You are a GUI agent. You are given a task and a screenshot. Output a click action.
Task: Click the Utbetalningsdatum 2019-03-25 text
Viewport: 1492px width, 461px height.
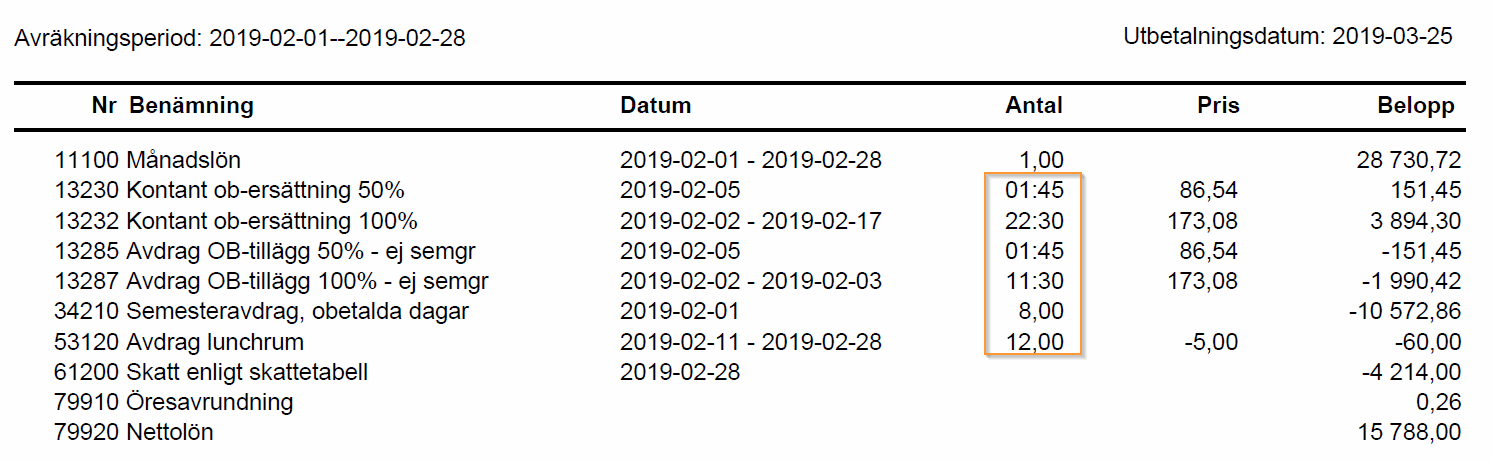click(x=1288, y=37)
